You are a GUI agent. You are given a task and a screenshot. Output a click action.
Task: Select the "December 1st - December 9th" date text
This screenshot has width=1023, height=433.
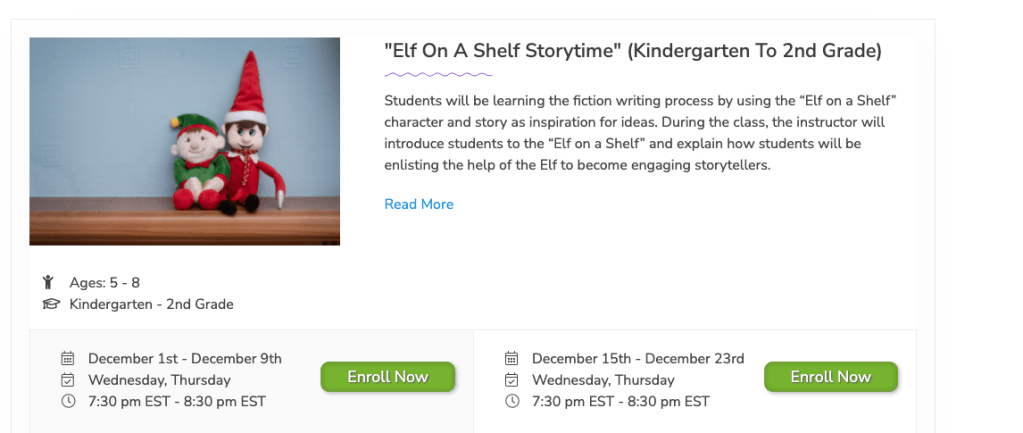pos(185,358)
